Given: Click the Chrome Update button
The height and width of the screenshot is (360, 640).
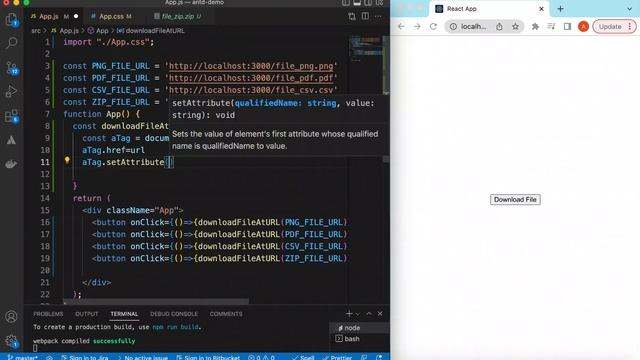Looking at the screenshot, I should 614,27.
